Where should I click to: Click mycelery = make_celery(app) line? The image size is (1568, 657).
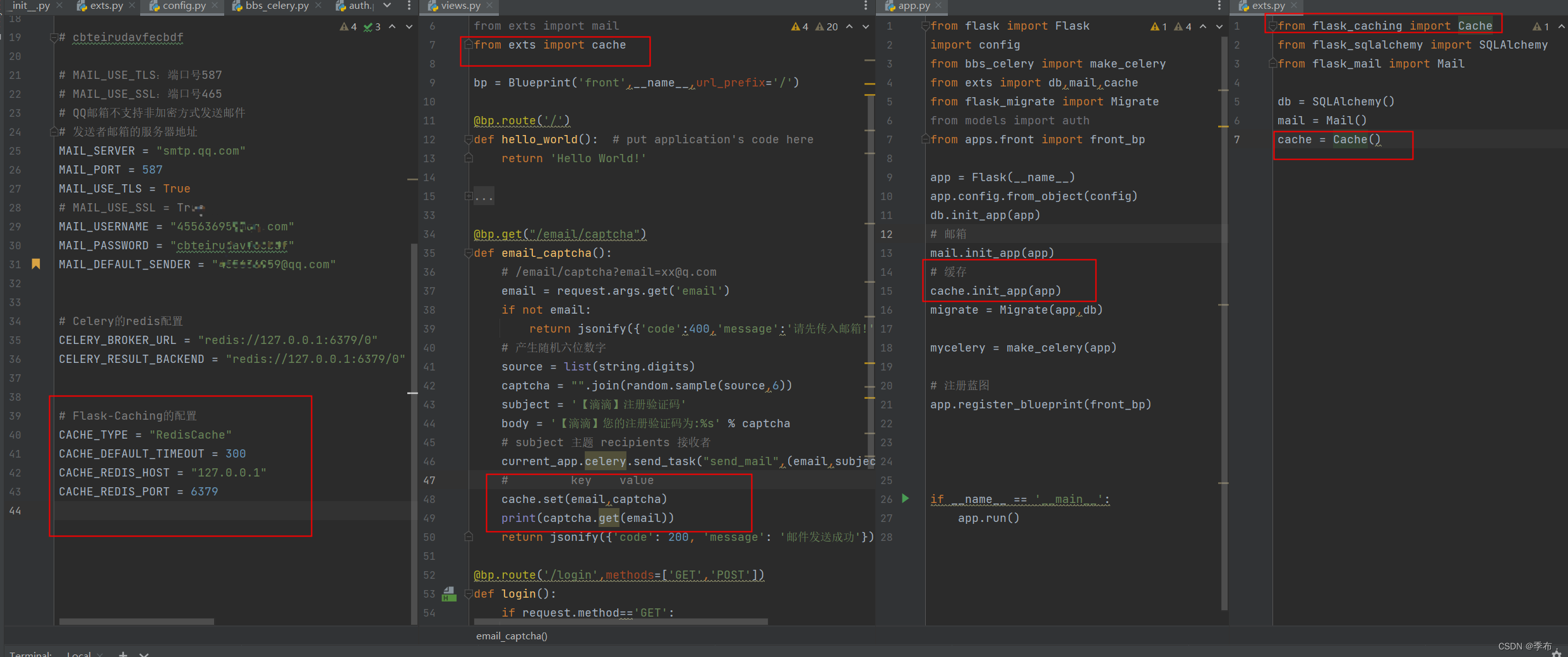pos(1023,348)
